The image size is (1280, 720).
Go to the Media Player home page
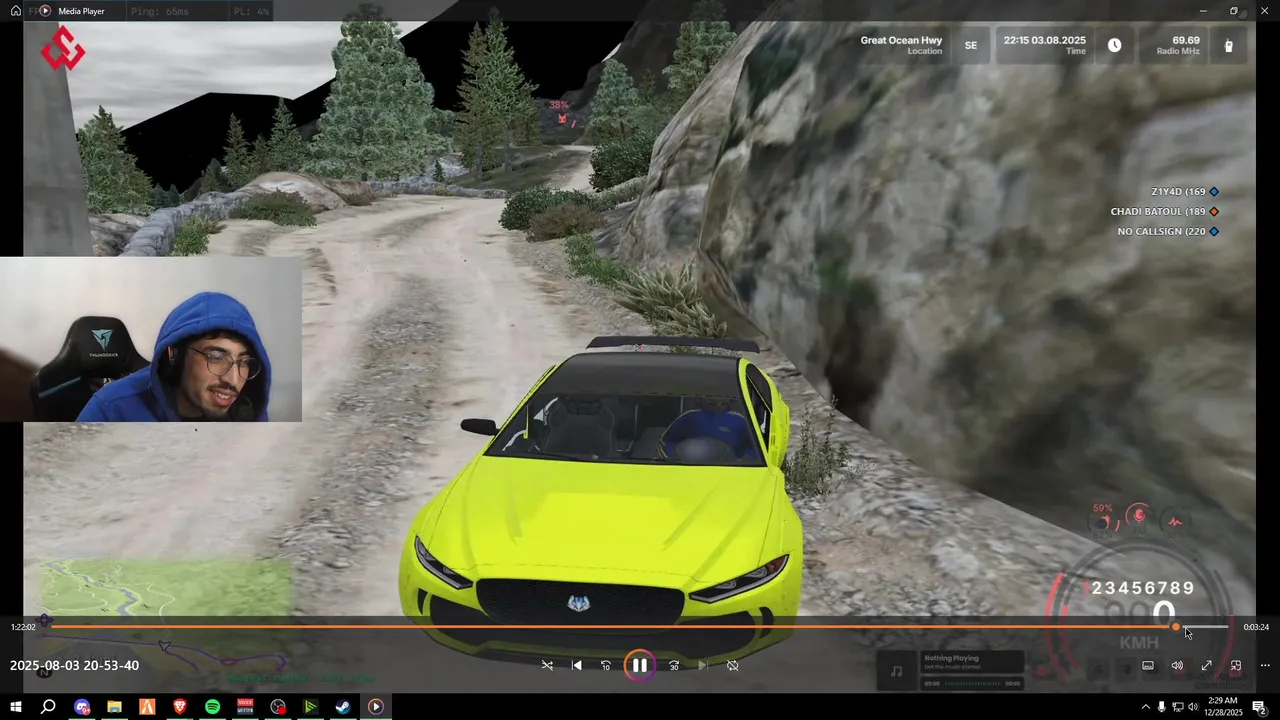click(15, 11)
